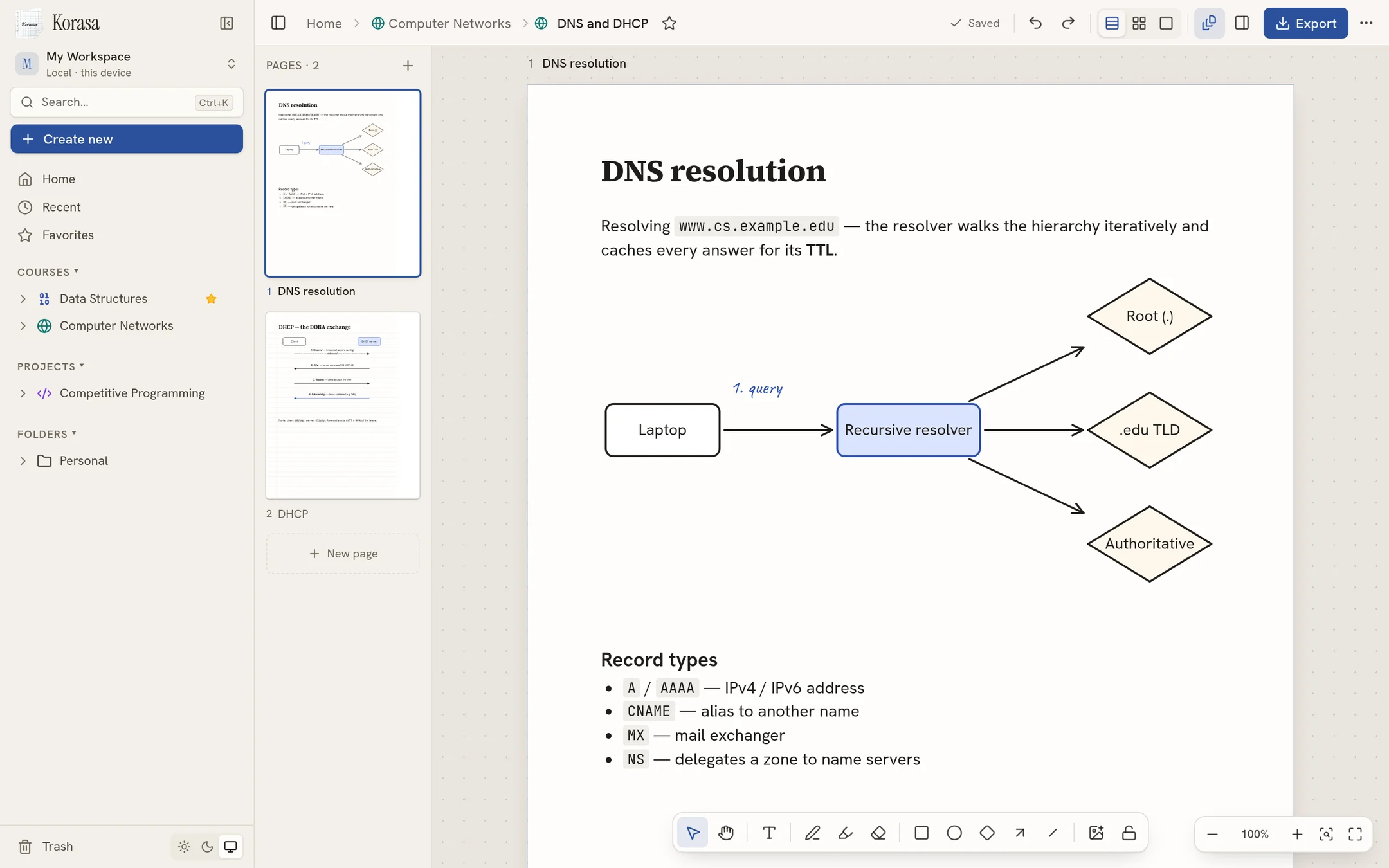Screen dimensions: 1389x868
Task: Select the diamond shape tool
Action: (987, 833)
